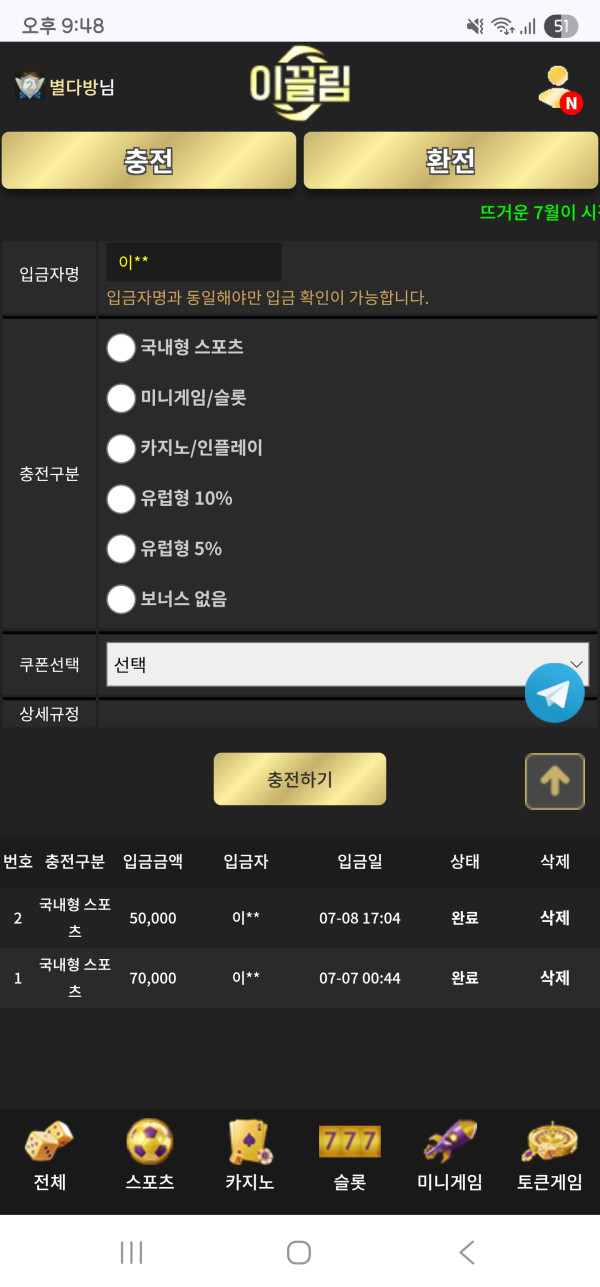Tap the Telegram support icon
The width and height of the screenshot is (600, 1287).
click(554, 692)
